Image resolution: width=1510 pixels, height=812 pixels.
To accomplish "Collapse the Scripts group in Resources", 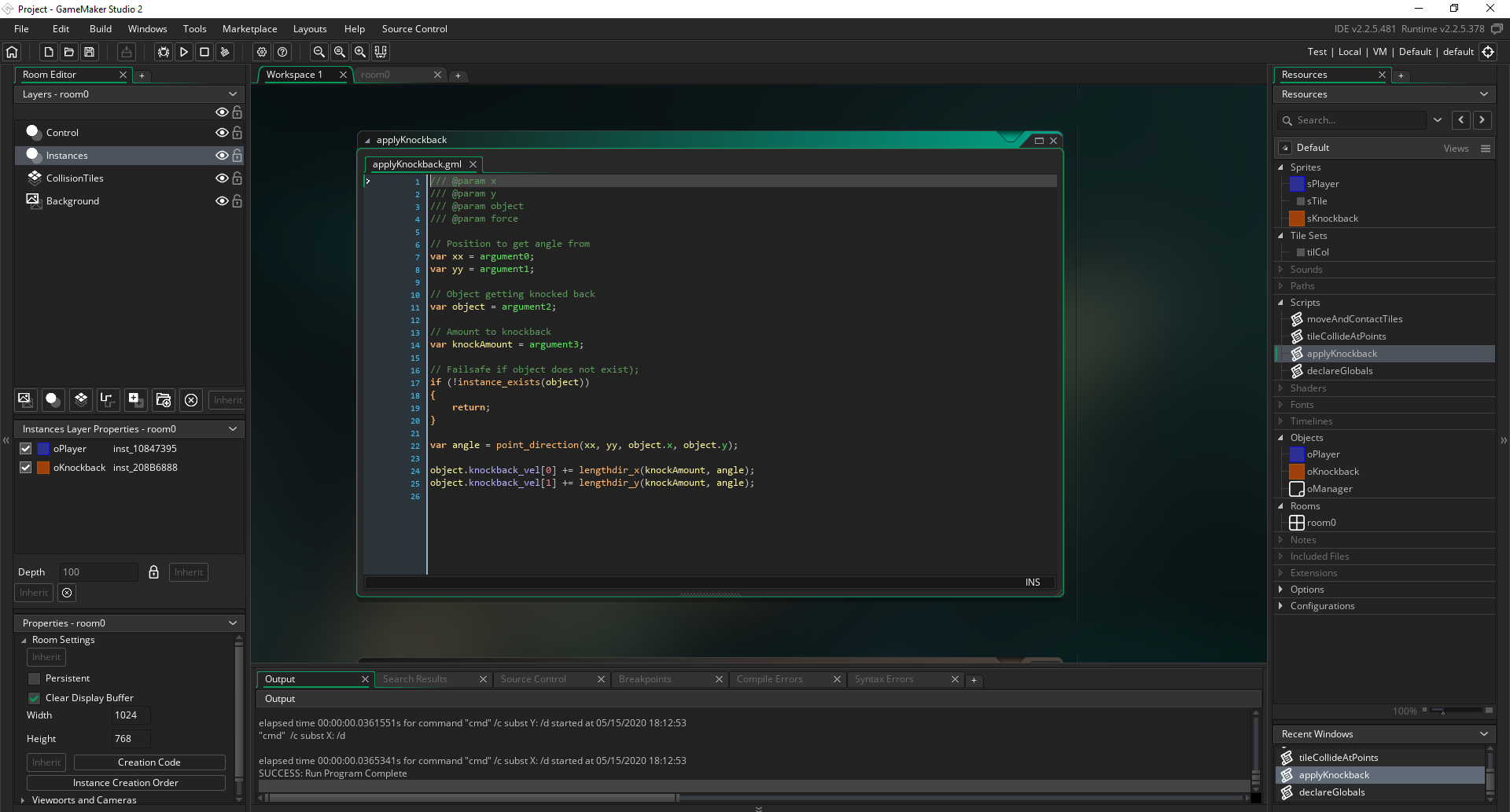I will point(1280,303).
